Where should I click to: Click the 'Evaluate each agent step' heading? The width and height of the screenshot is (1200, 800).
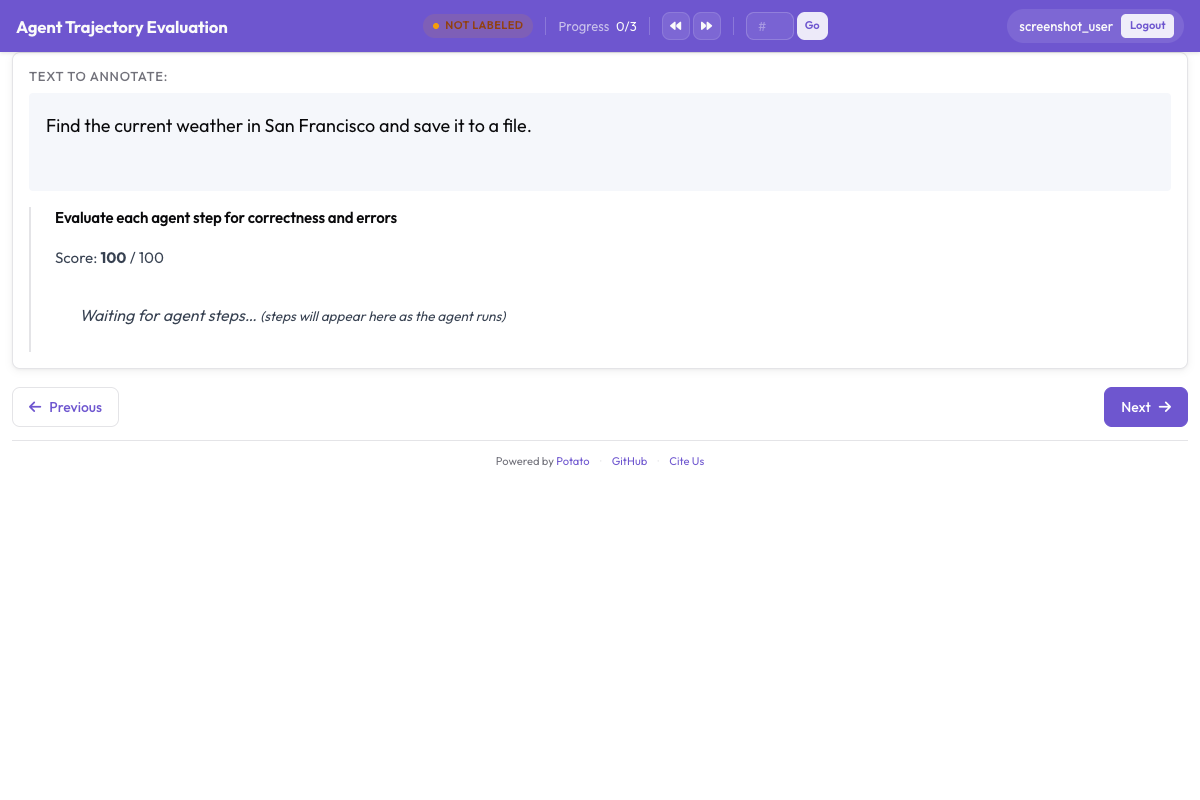[x=226, y=218]
